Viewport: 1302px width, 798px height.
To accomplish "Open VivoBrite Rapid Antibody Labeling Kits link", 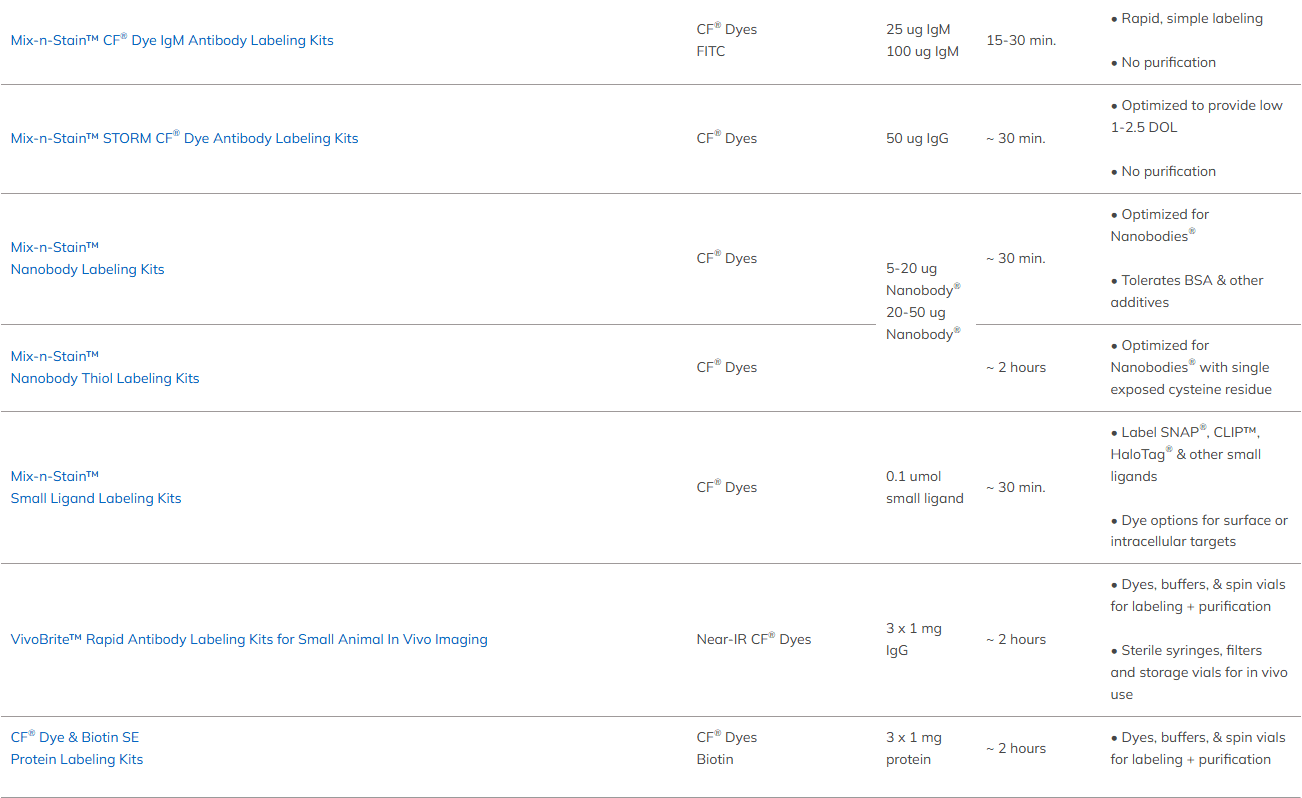I will 249,639.
